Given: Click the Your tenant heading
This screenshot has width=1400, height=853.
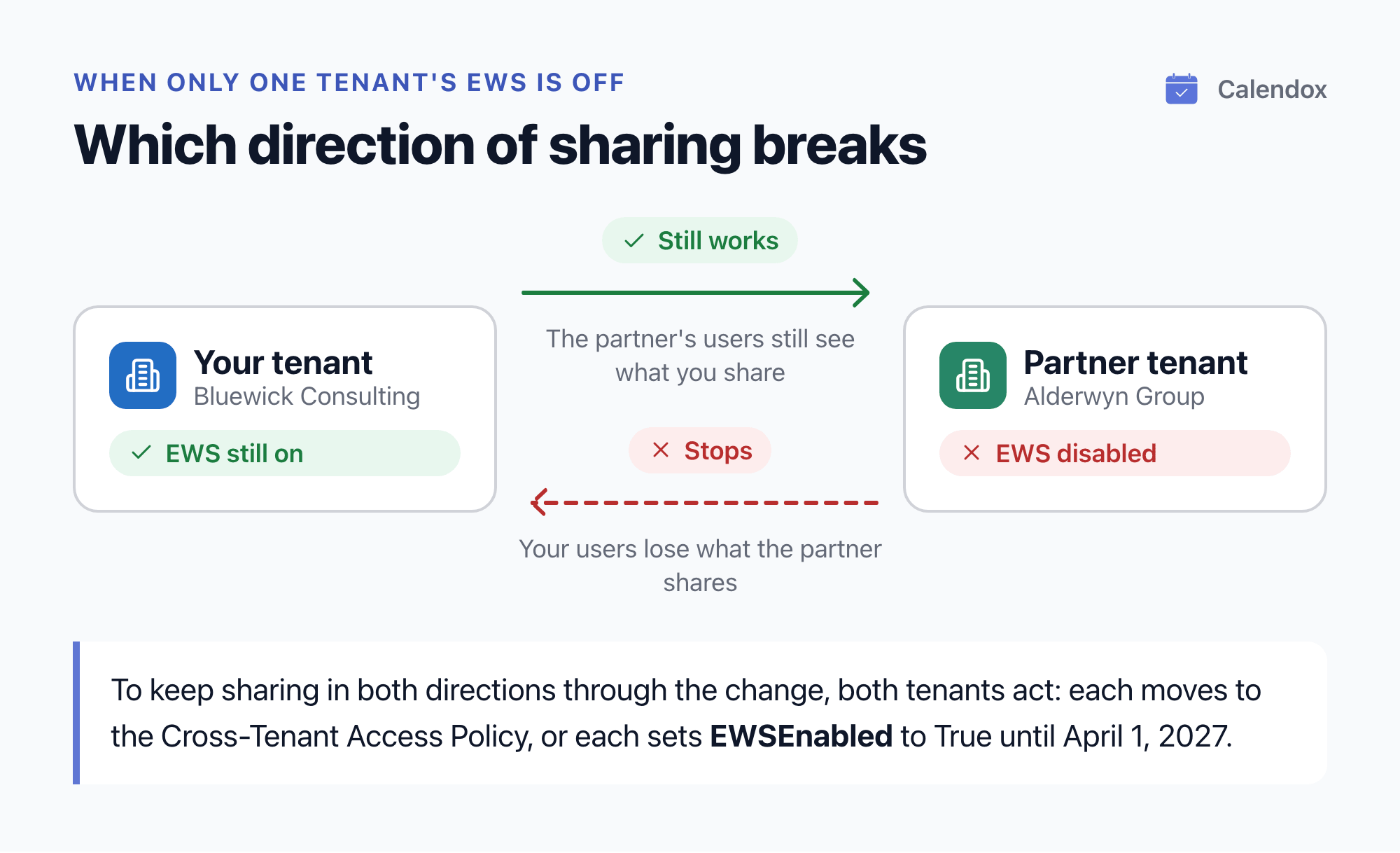Looking at the screenshot, I should (x=283, y=362).
